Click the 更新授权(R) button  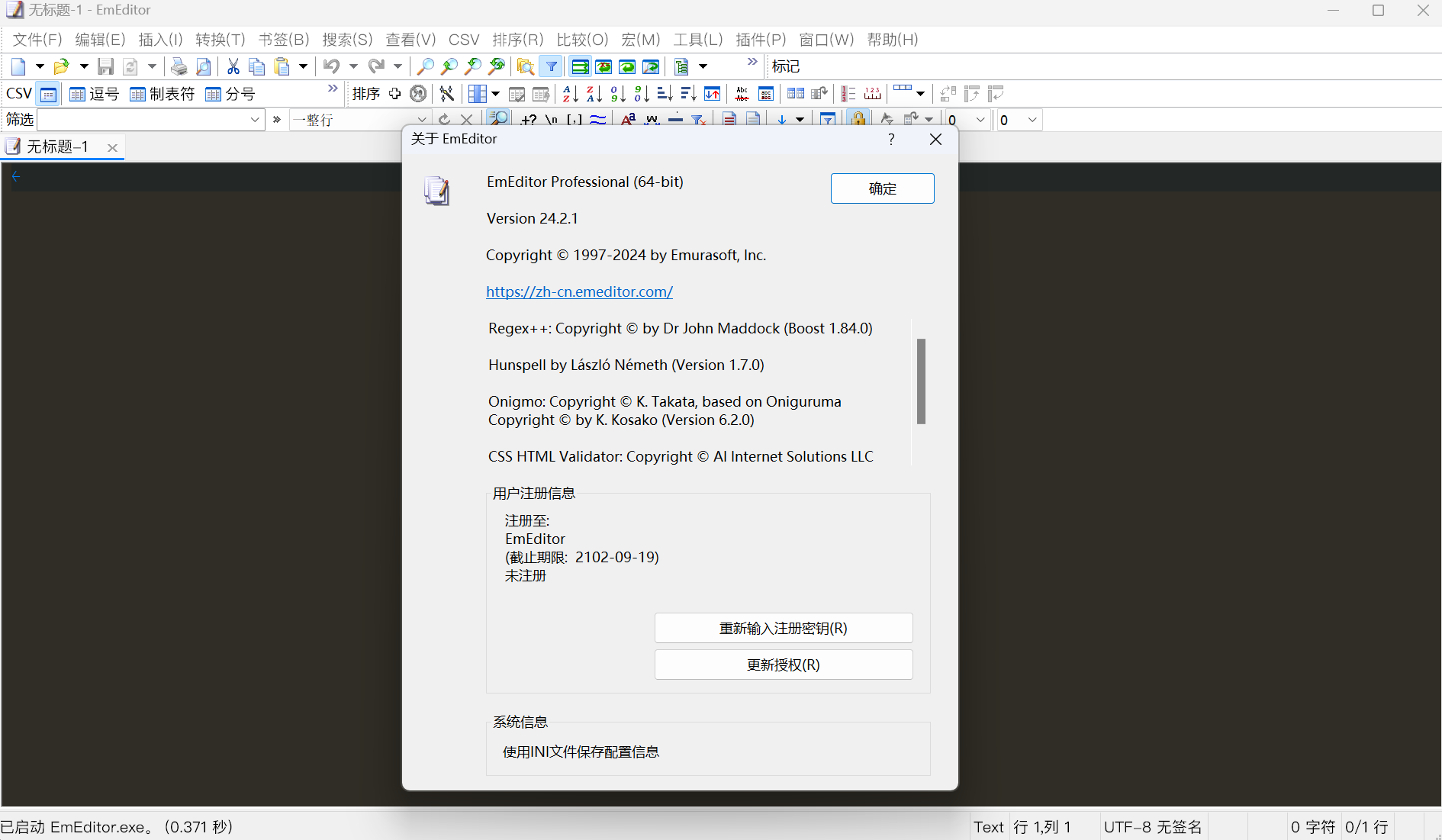click(783, 665)
